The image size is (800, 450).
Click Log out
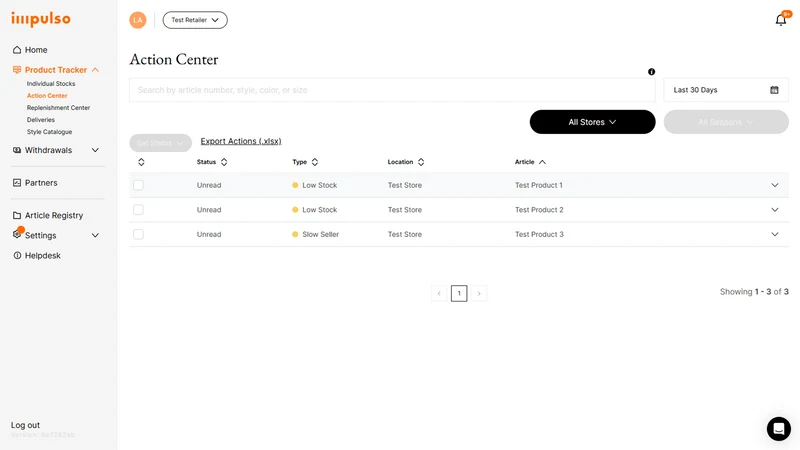point(26,425)
